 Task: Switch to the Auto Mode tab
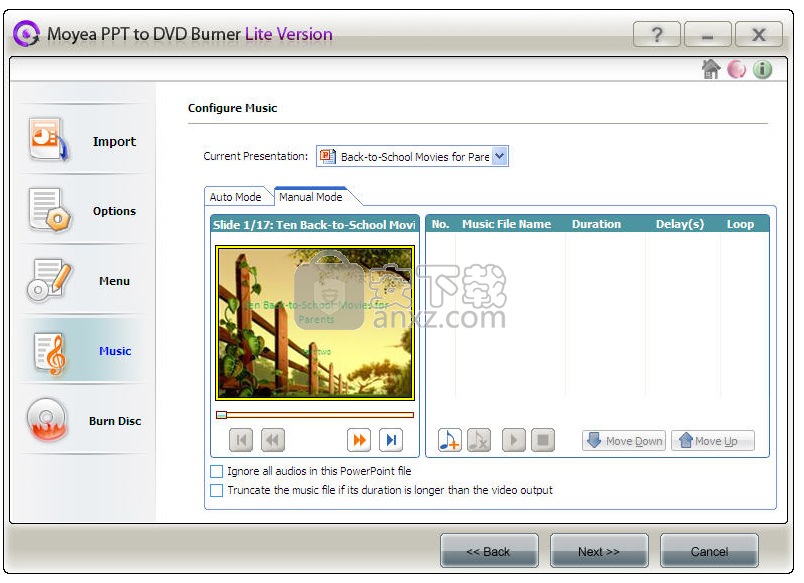point(235,197)
